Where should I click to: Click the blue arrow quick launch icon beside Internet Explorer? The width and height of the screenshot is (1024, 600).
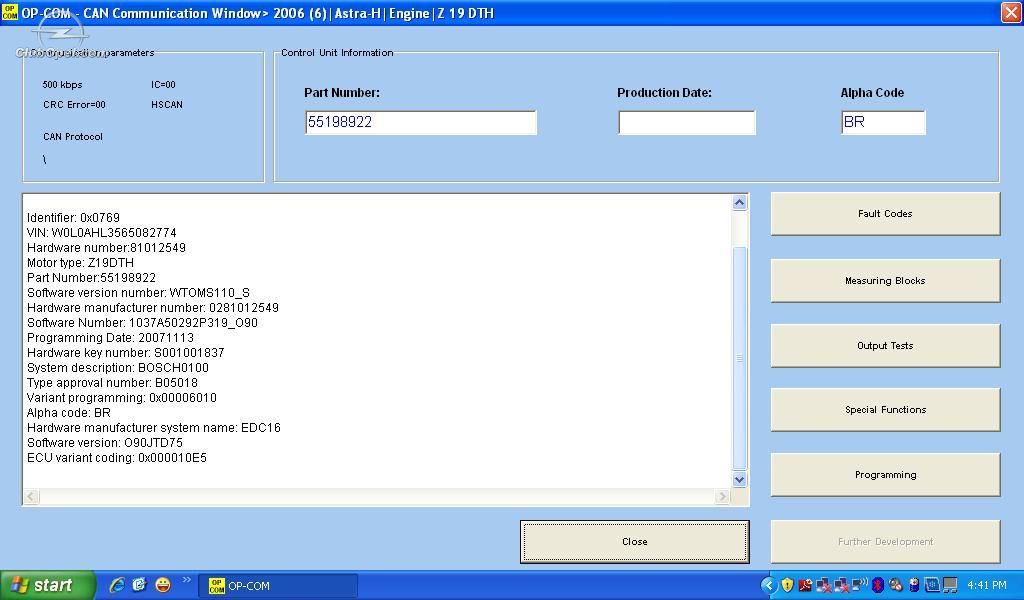140,585
